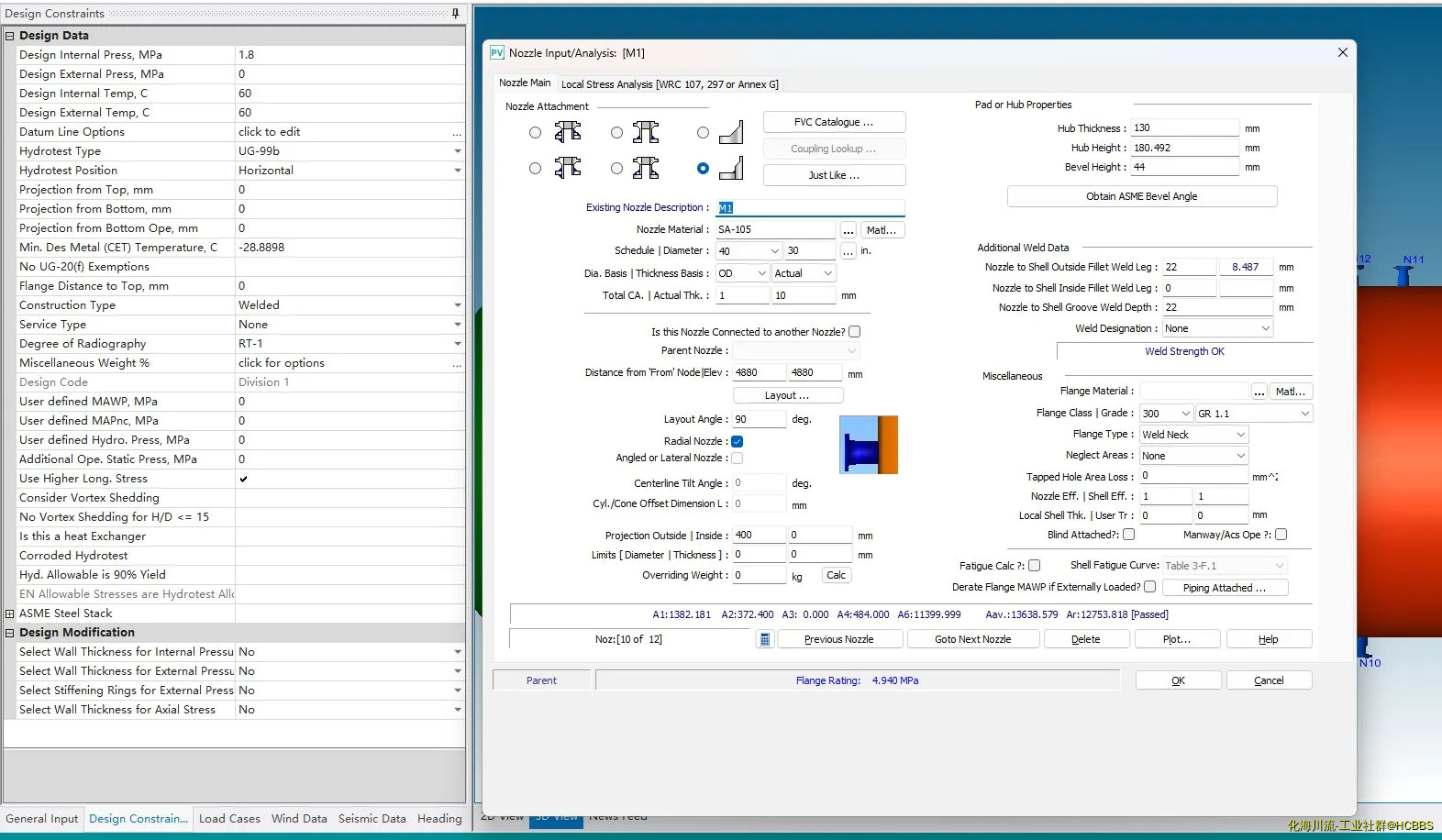Viewport: 1442px width, 840px height.
Task: Open the Nozzle Material browse ellipsis button
Action: tap(849, 230)
